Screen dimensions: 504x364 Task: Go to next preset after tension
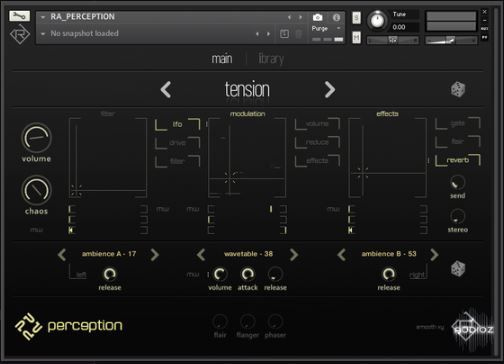pyautogui.click(x=330, y=89)
